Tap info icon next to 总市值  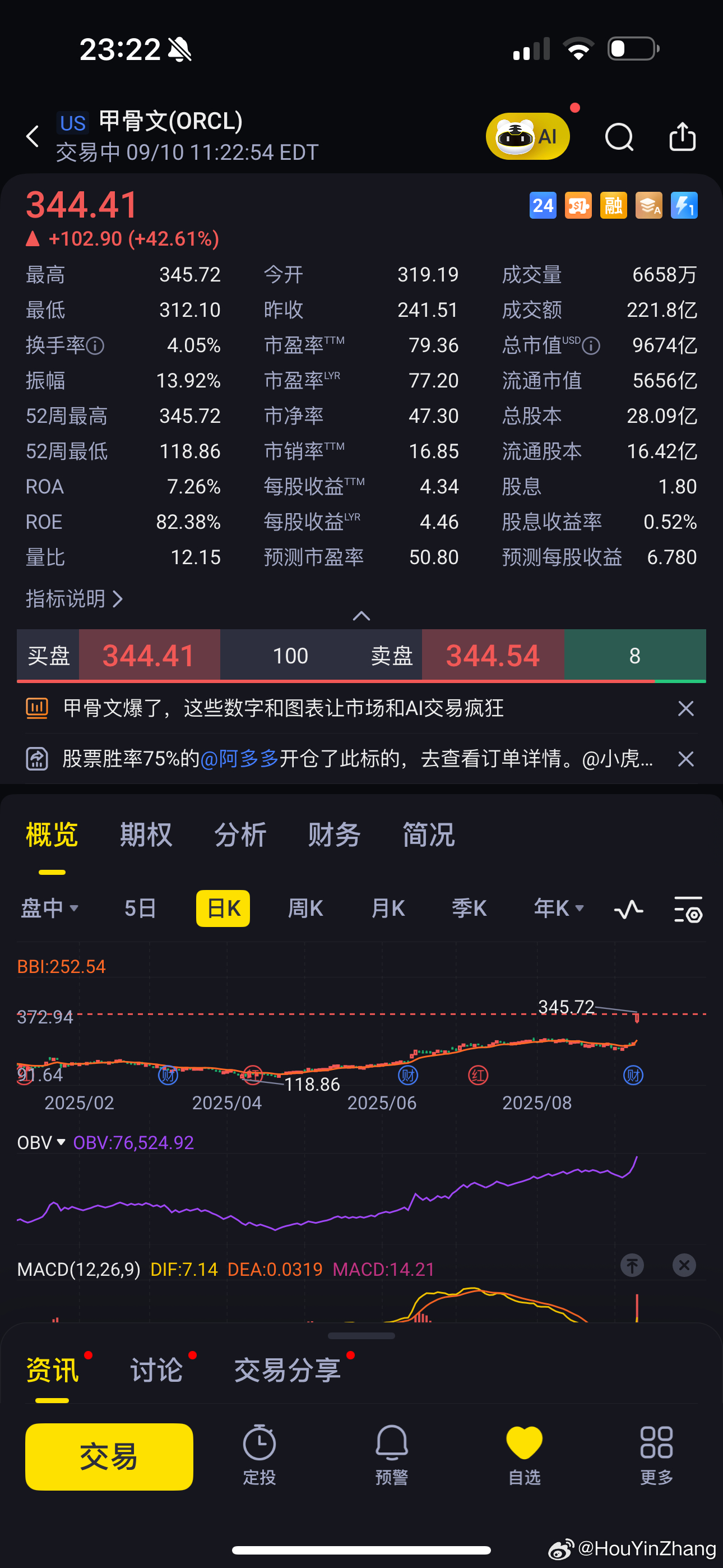click(x=591, y=347)
